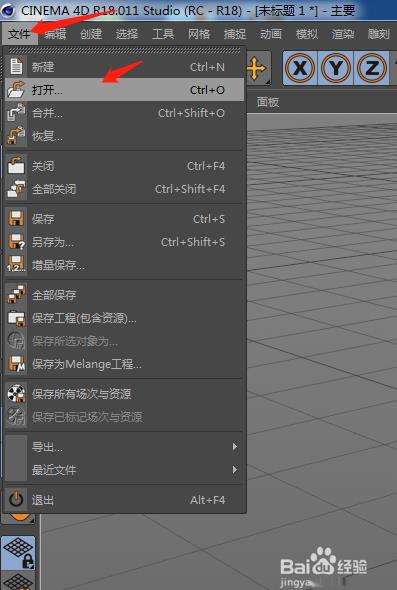The image size is (397, 590).
Task: Select the Move tool yellow arrows icon
Action: pos(257,69)
